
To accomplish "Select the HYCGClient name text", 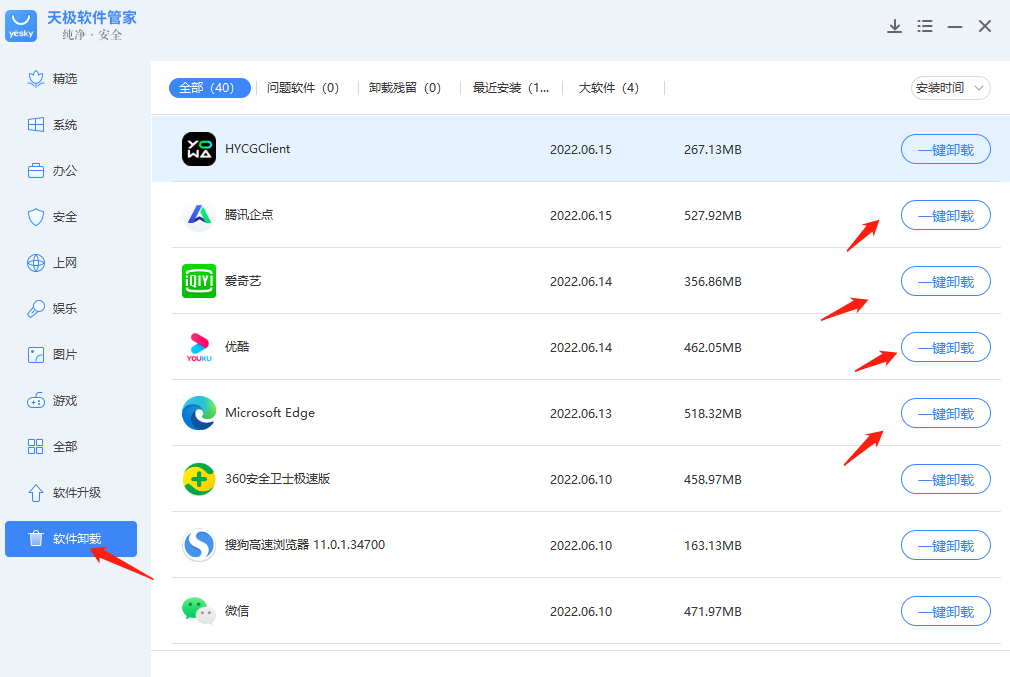I will coord(258,149).
